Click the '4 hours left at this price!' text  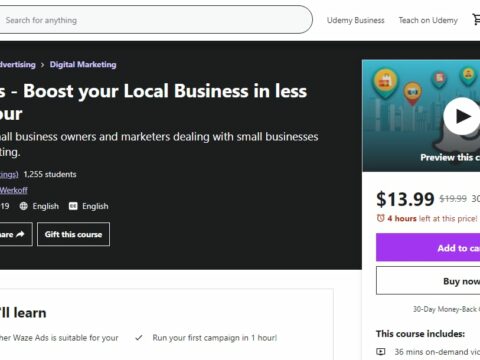tap(432, 218)
